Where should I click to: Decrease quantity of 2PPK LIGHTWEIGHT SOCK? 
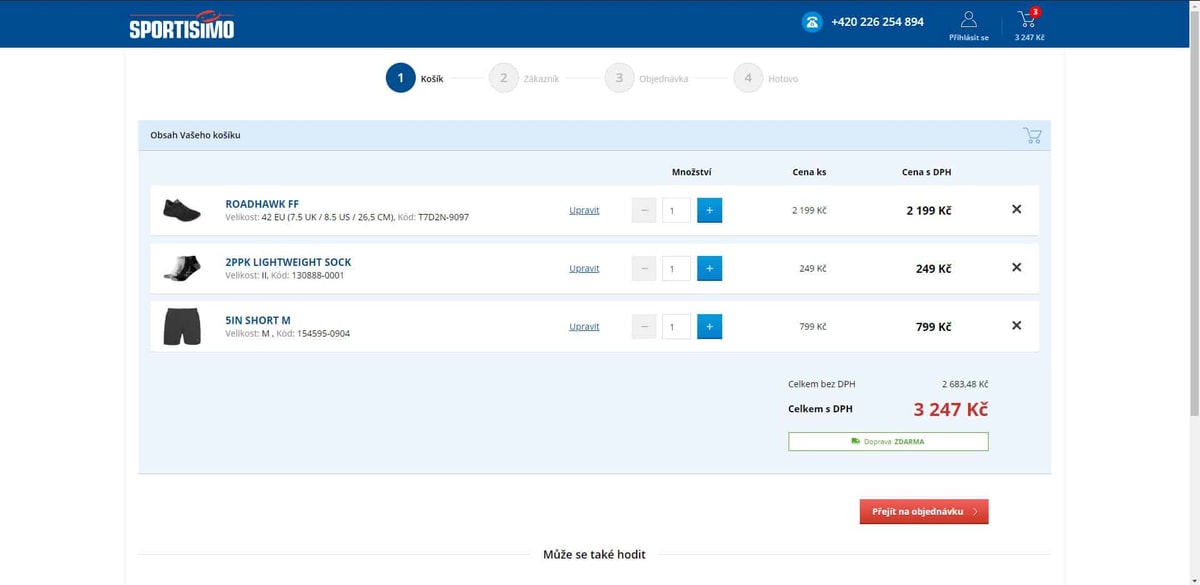click(645, 268)
